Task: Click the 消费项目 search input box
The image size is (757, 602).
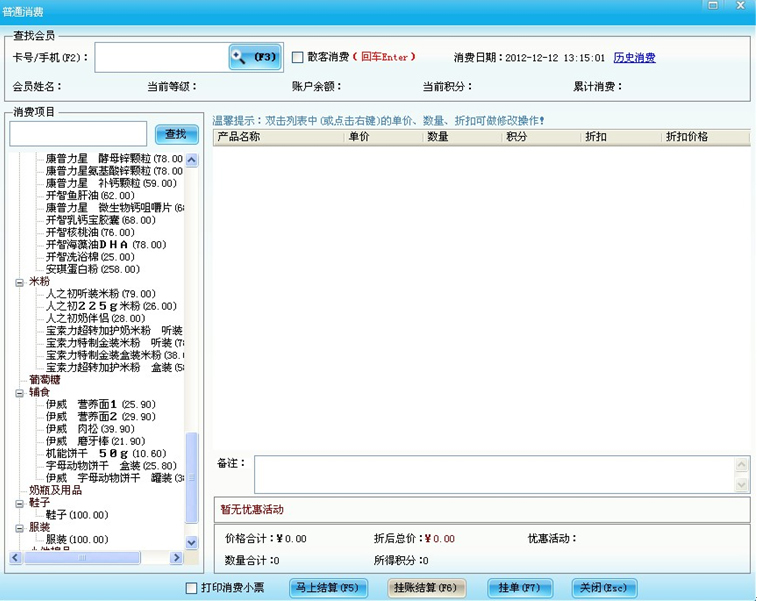Action: 78,134
